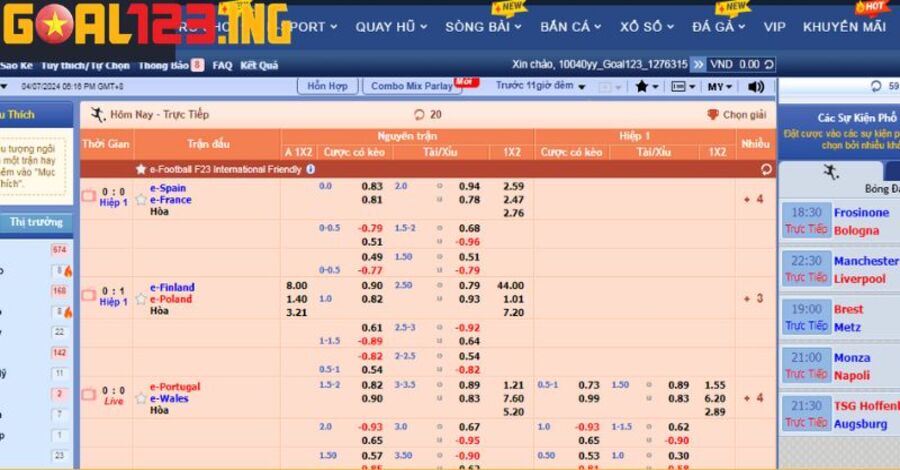
Task: Open the TSG Hoffenheim vs Augsburg event
Action: (x=840, y=414)
